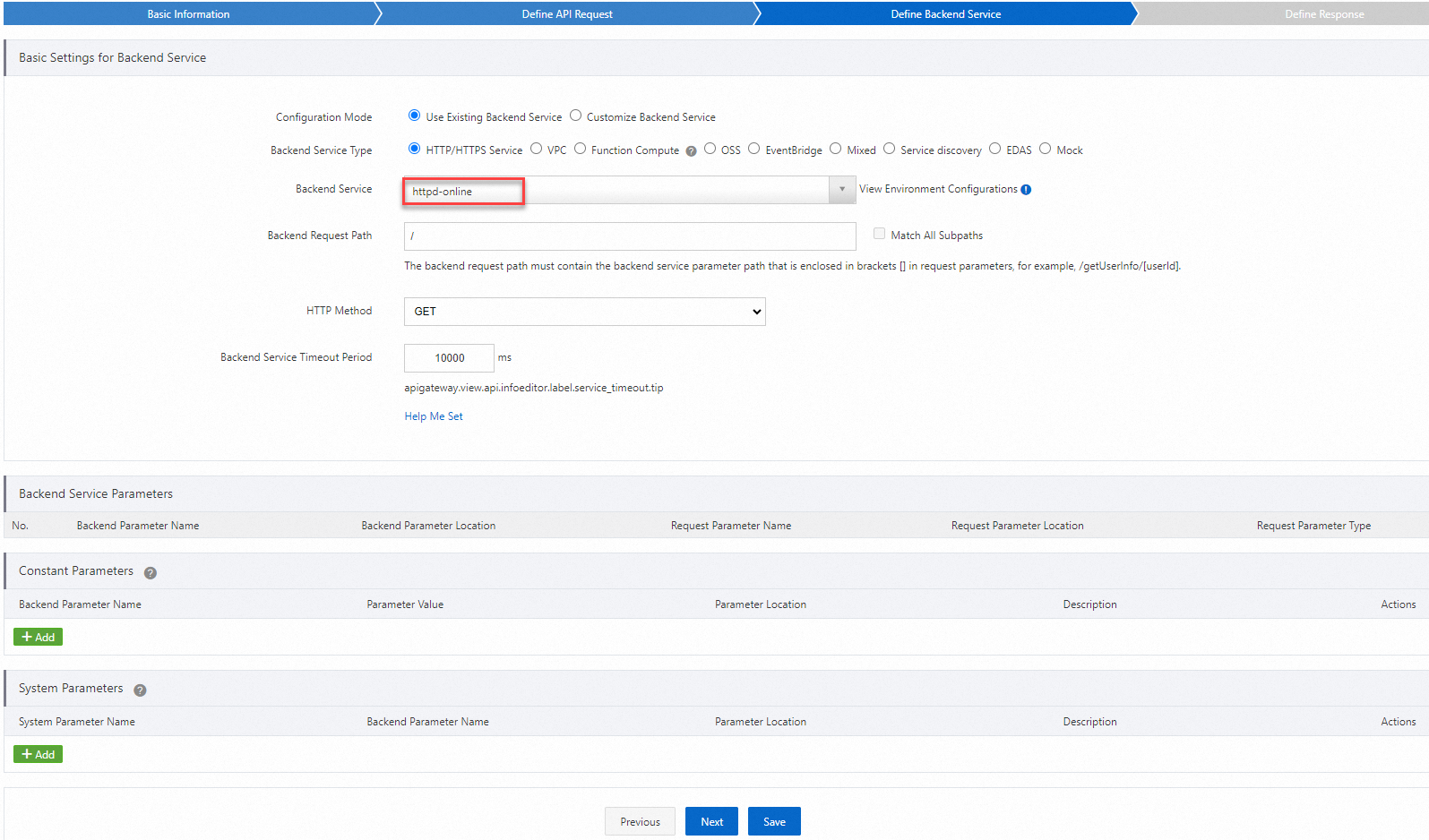Go to the Define Response step
This screenshot has height=840, width=1429.
[1324, 13]
